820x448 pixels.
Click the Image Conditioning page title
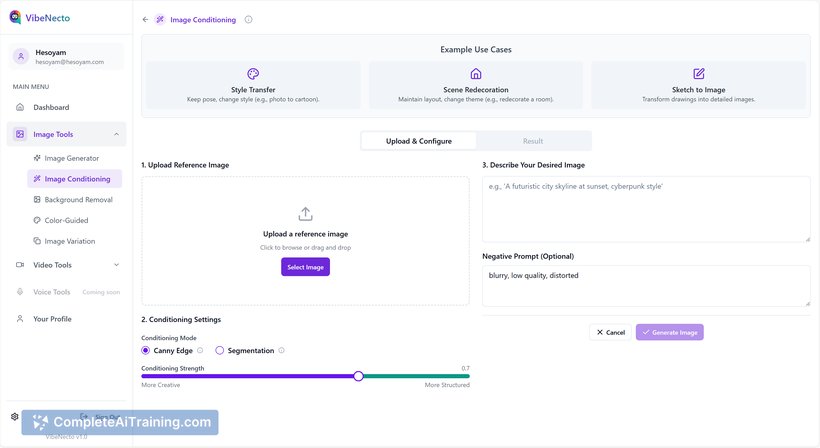pos(203,20)
